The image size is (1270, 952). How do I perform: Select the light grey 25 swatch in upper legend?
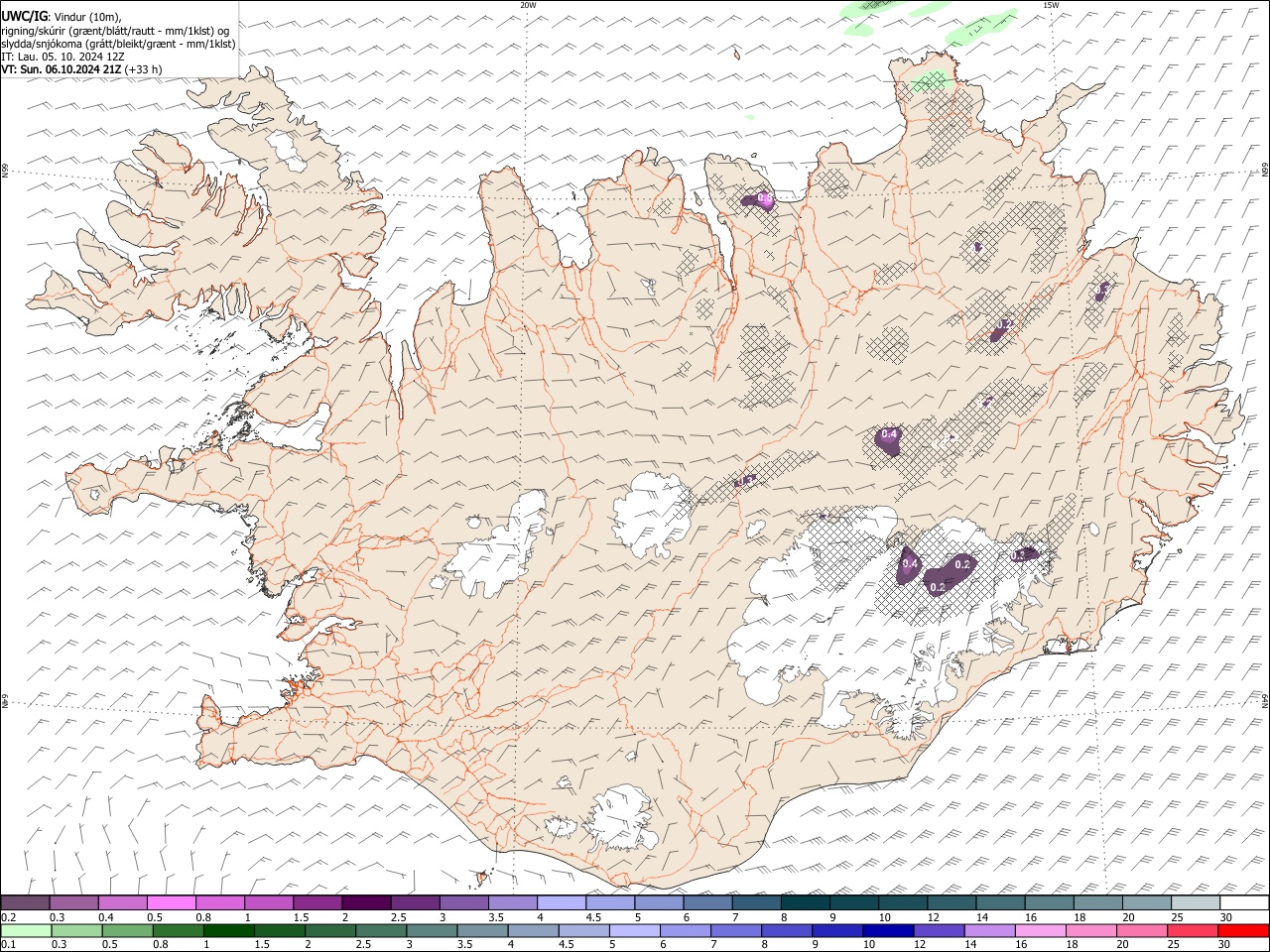click(x=1196, y=903)
